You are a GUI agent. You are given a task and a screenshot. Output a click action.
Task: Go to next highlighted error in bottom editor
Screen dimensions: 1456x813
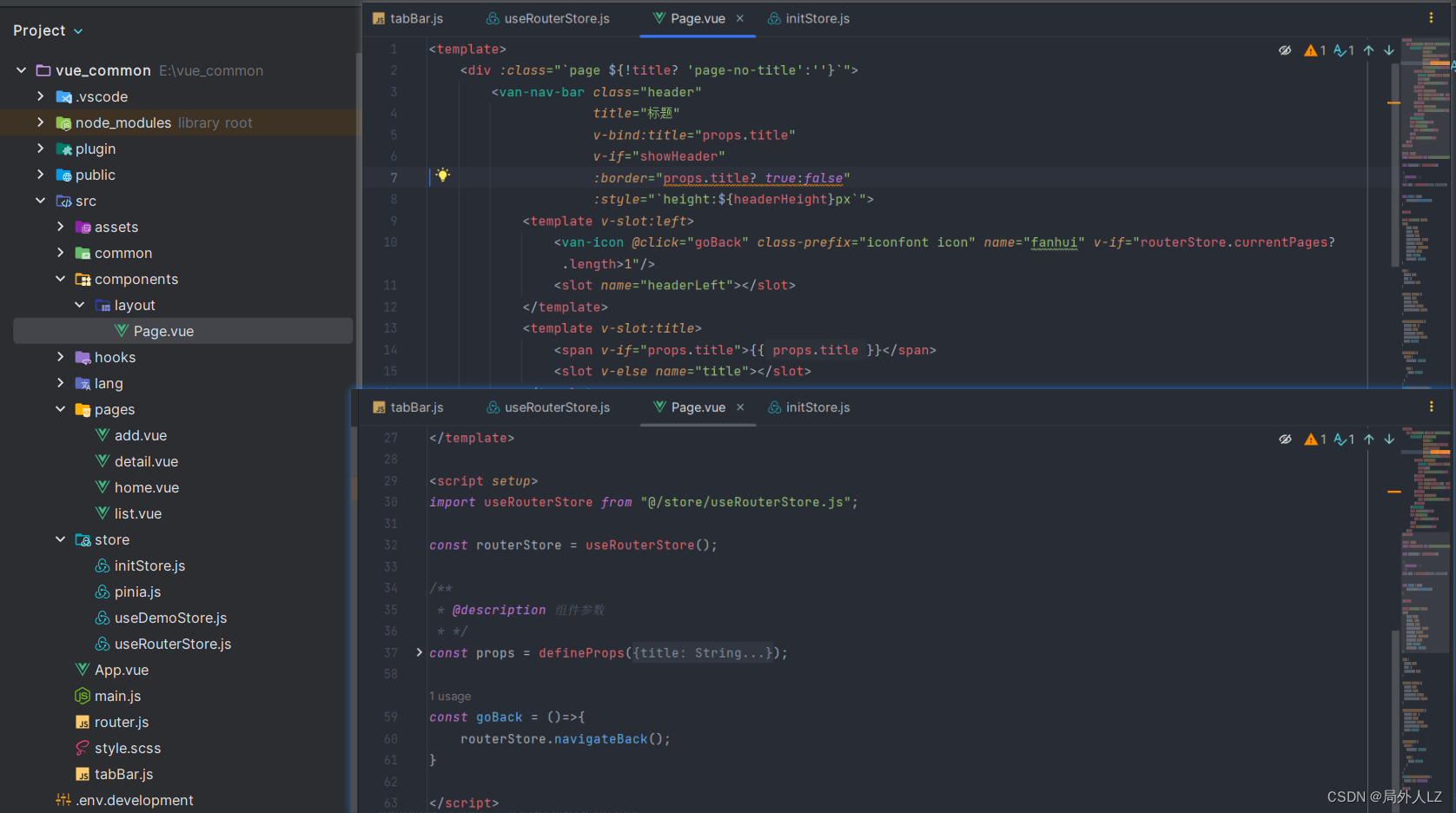coord(1389,440)
